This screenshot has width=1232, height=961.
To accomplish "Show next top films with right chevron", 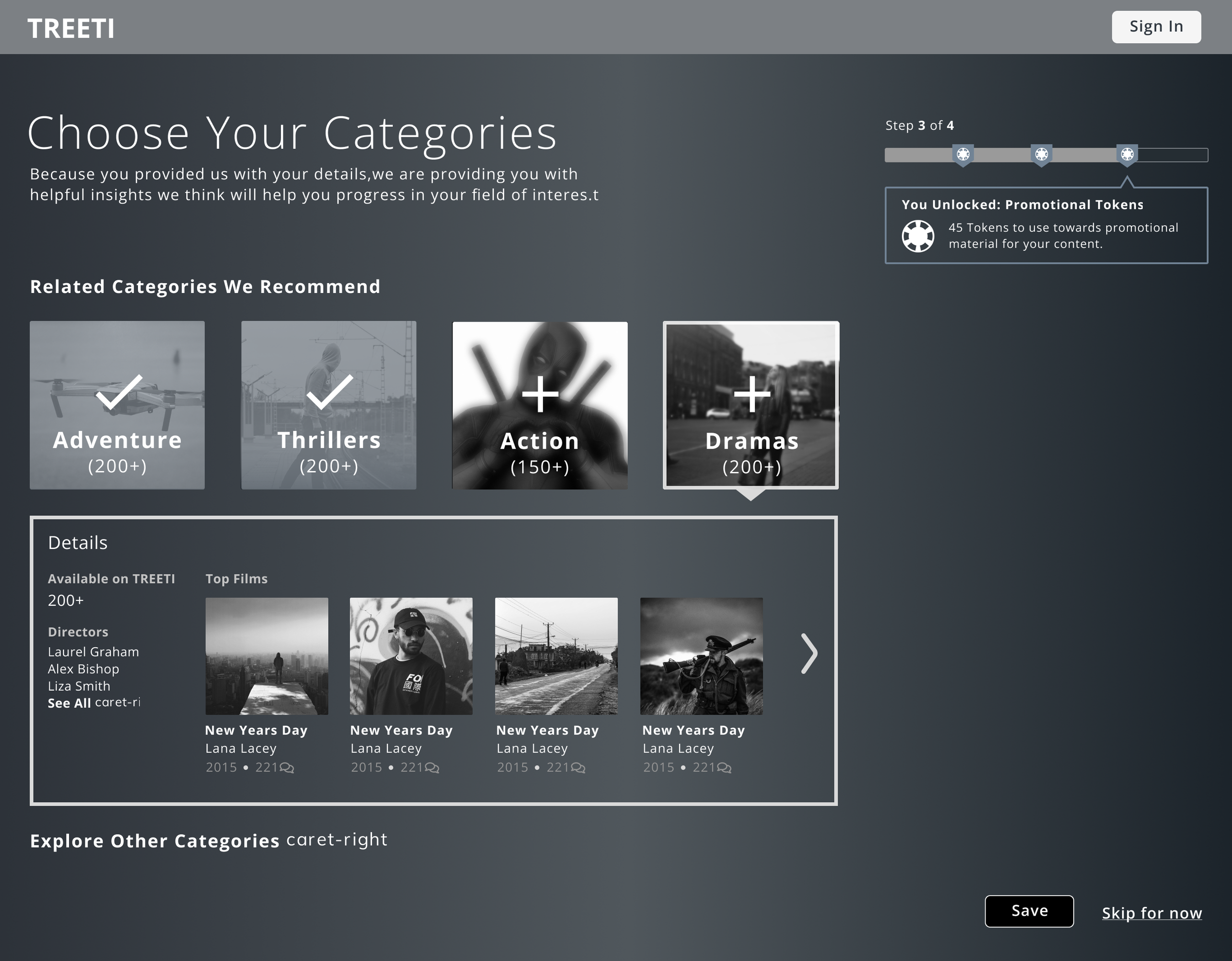I will coord(809,654).
